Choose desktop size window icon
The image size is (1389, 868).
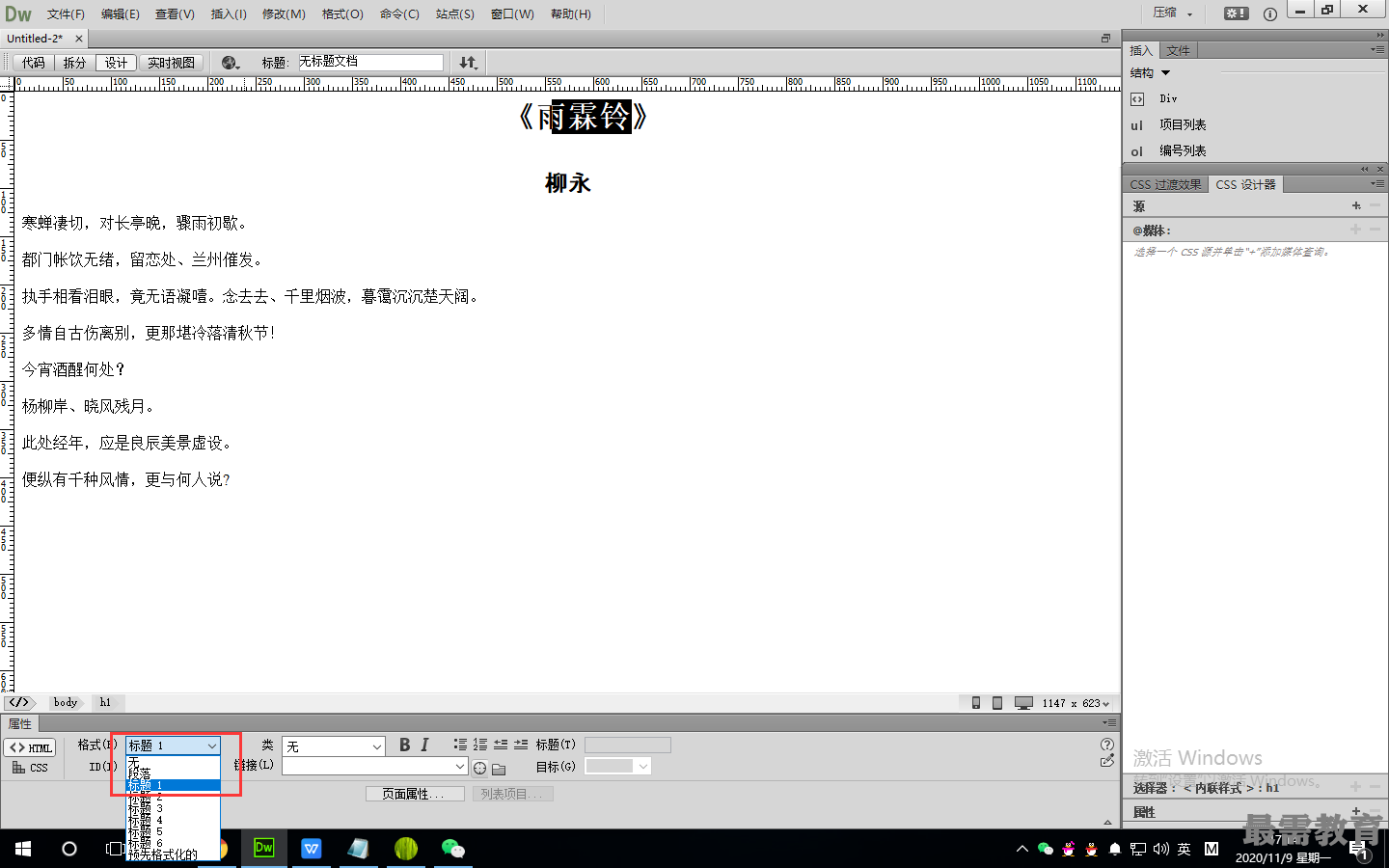1023,703
